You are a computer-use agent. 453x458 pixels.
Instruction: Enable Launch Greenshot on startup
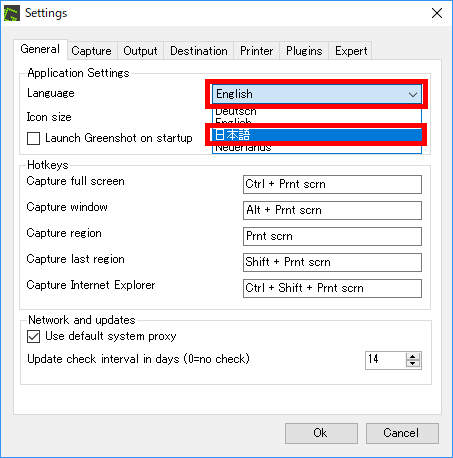coord(33,138)
